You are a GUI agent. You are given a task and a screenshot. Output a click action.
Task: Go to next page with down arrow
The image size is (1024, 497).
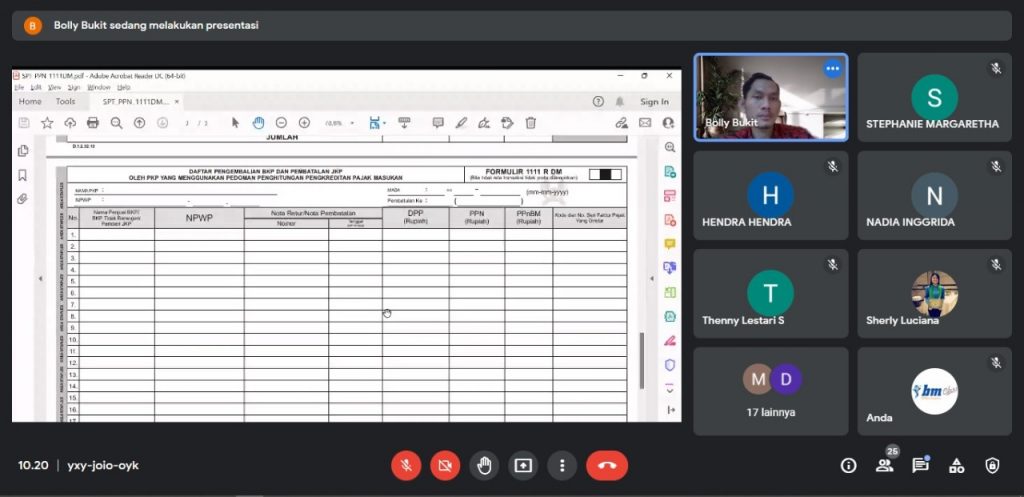click(x=163, y=123)
